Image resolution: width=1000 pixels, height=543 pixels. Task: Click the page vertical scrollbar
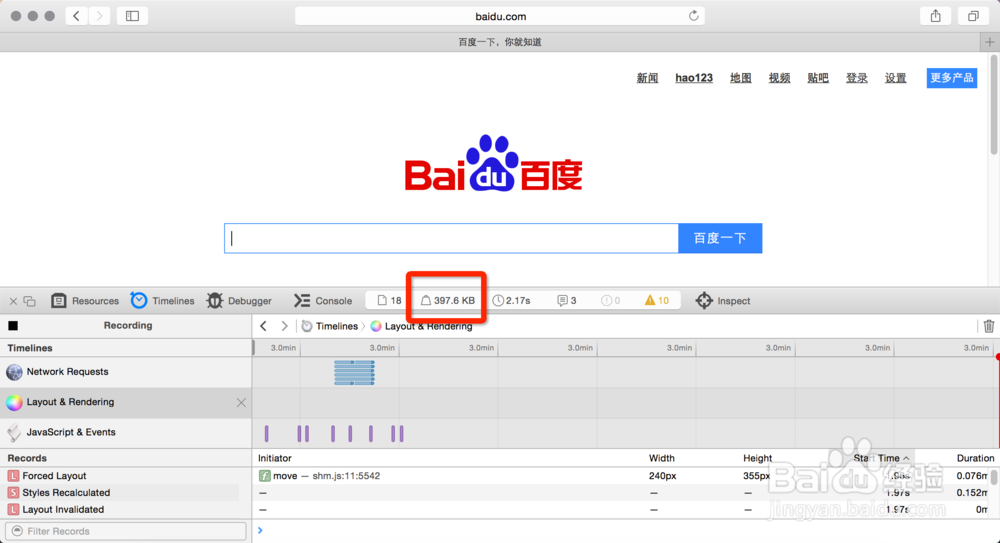(994, 105)
